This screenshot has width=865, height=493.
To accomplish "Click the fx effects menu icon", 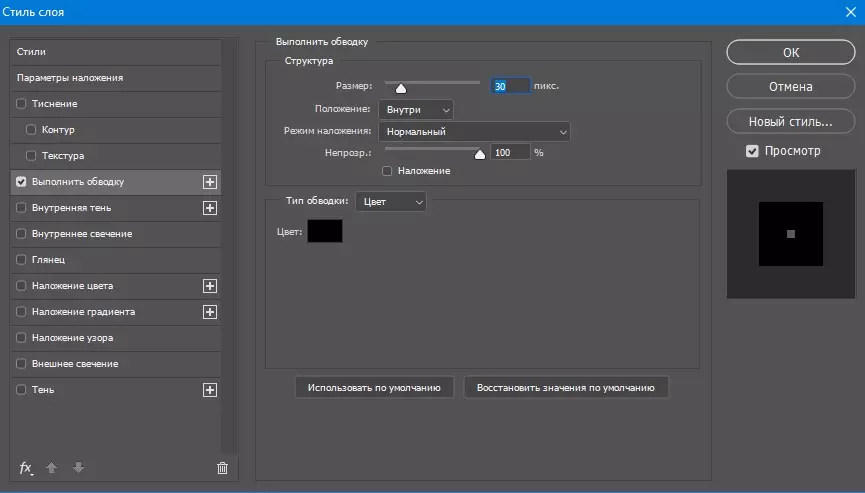I will [26, 468].
